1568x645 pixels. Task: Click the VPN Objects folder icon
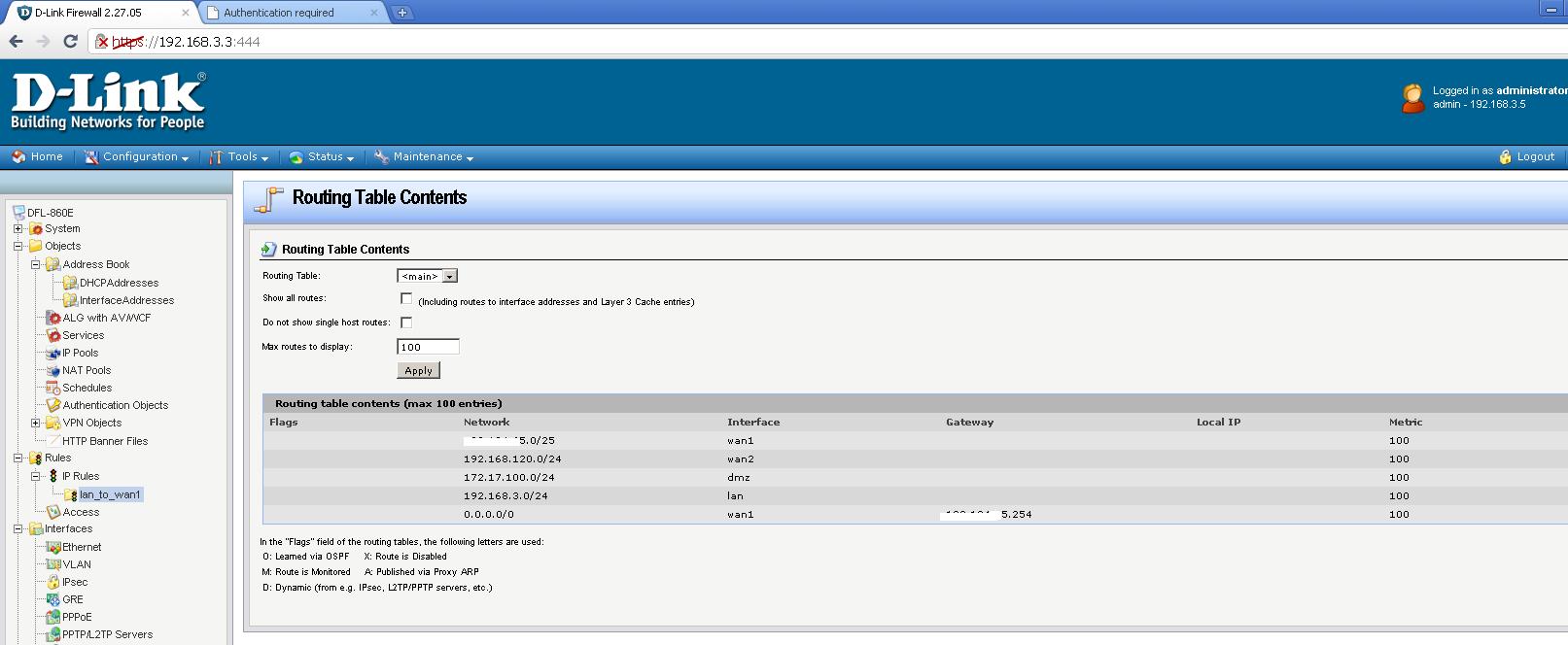pyautogui.click(x=53, y=423)
